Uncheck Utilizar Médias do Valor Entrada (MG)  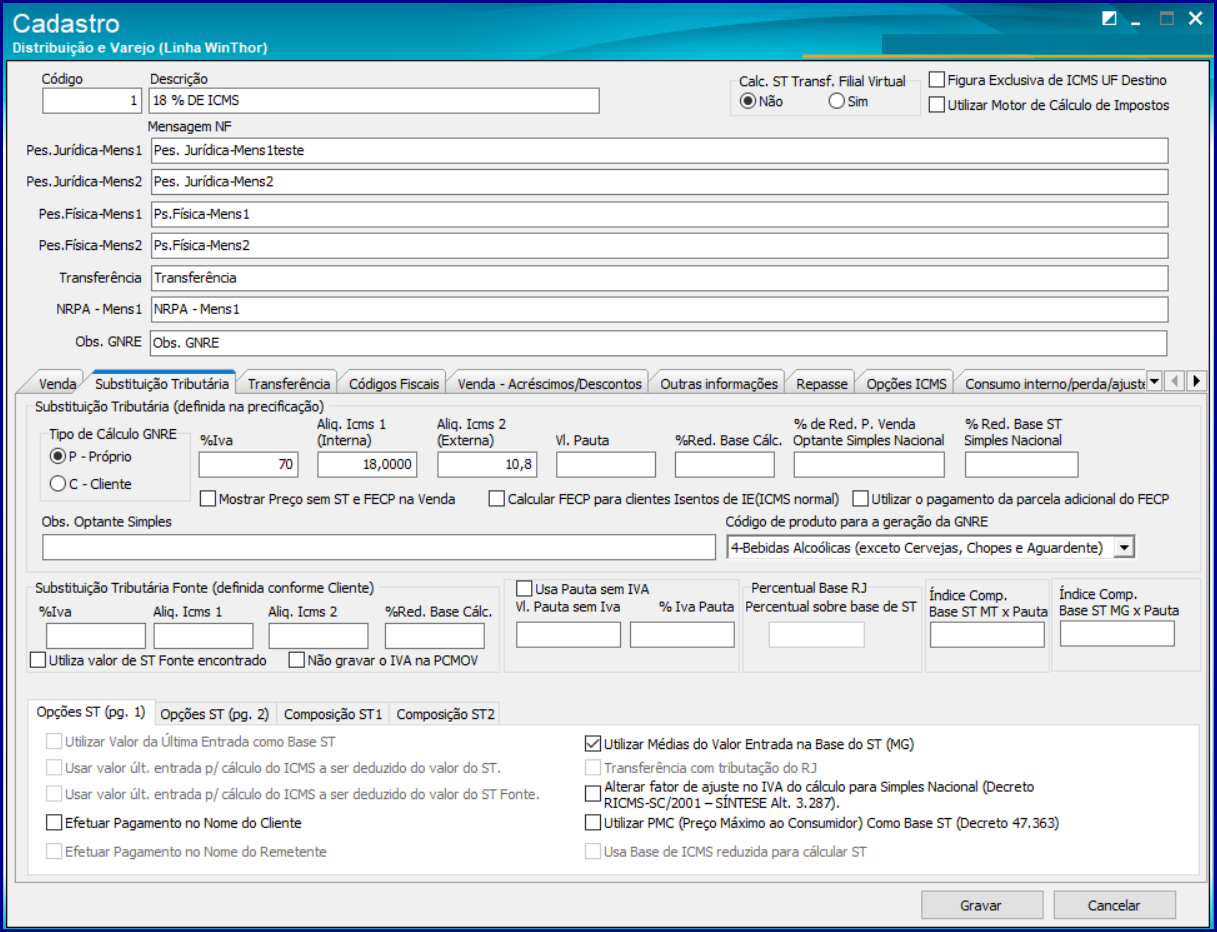click(x=749, y=744)
